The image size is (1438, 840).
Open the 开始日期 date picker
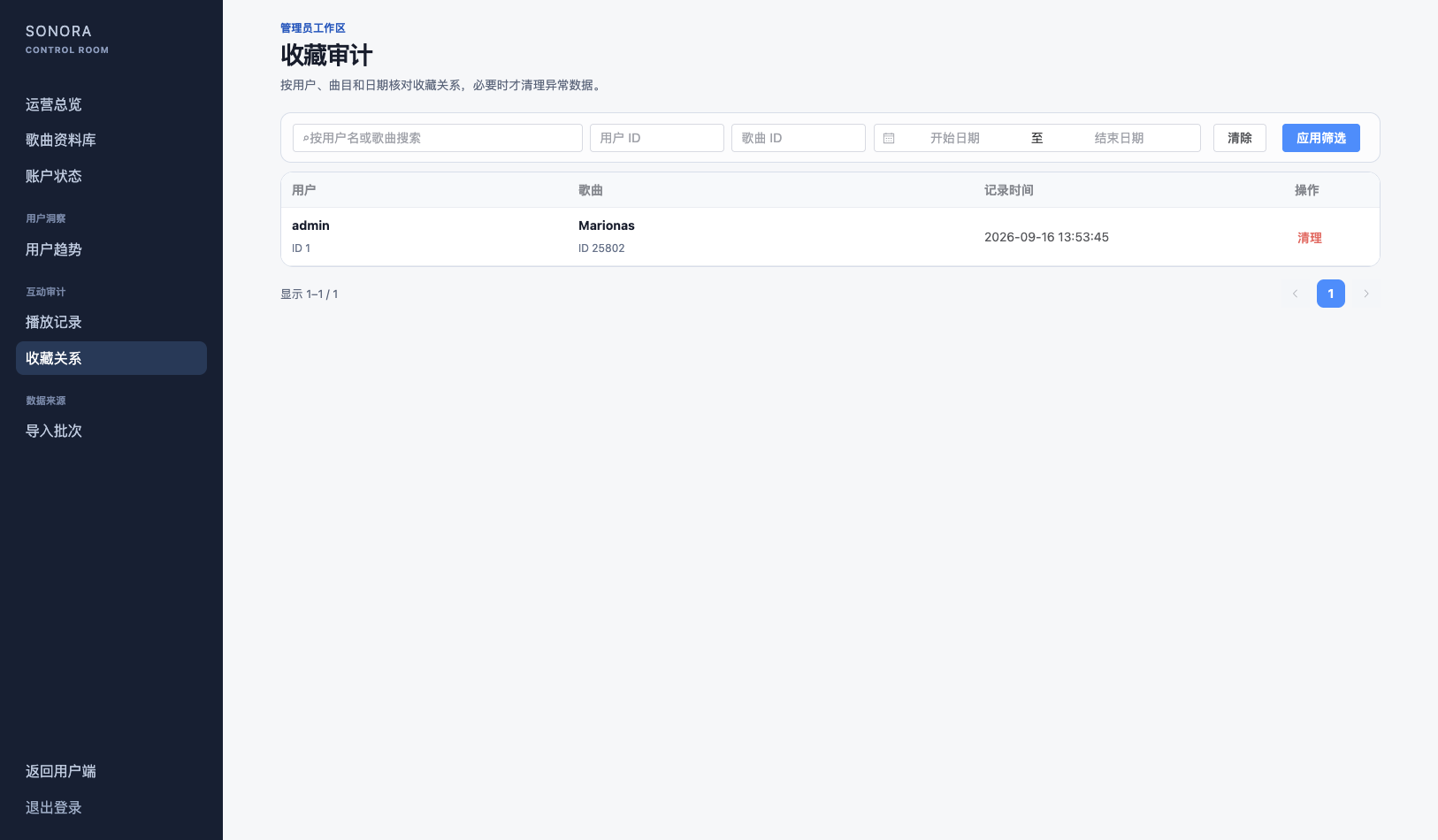[x=955, y=138]
